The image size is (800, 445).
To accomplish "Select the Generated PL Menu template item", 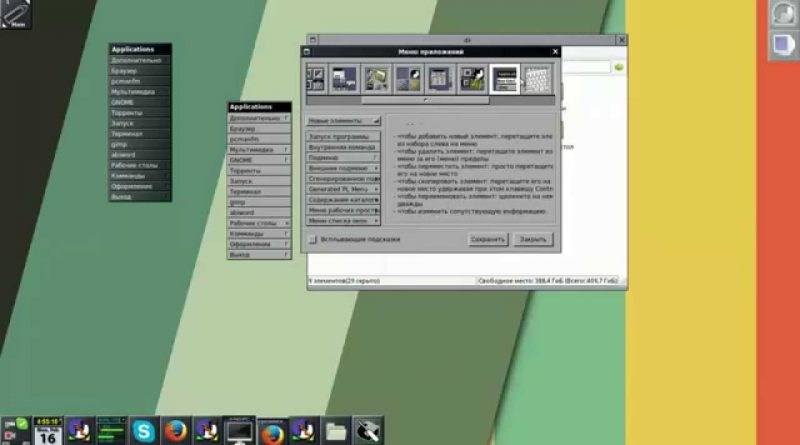I will click(x=343, y=189).
